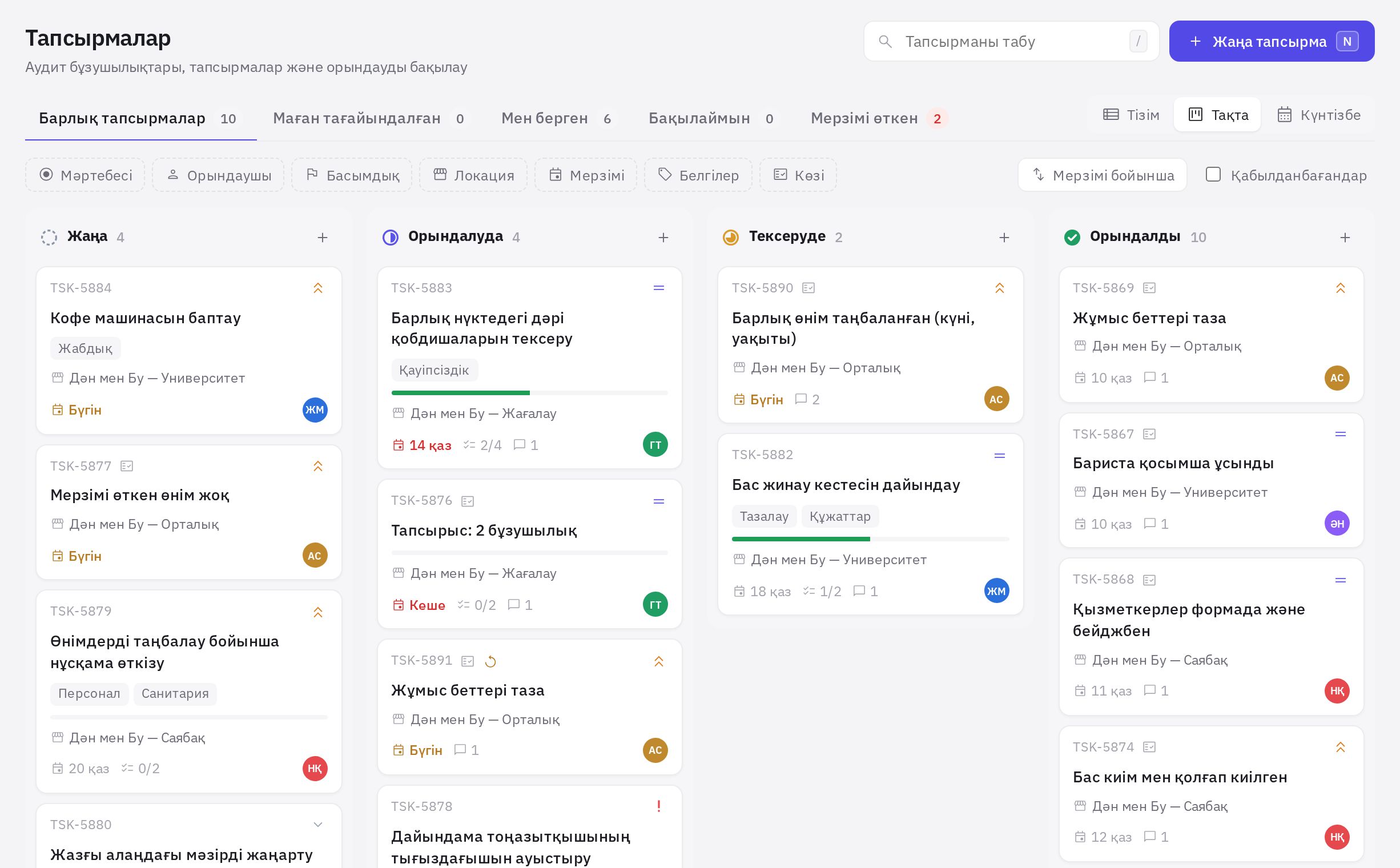The height and width of the screenshot is (868, 1400).
Task: Focus the Тапсырманы табу search field
Action: click(x=1011, y=41)
